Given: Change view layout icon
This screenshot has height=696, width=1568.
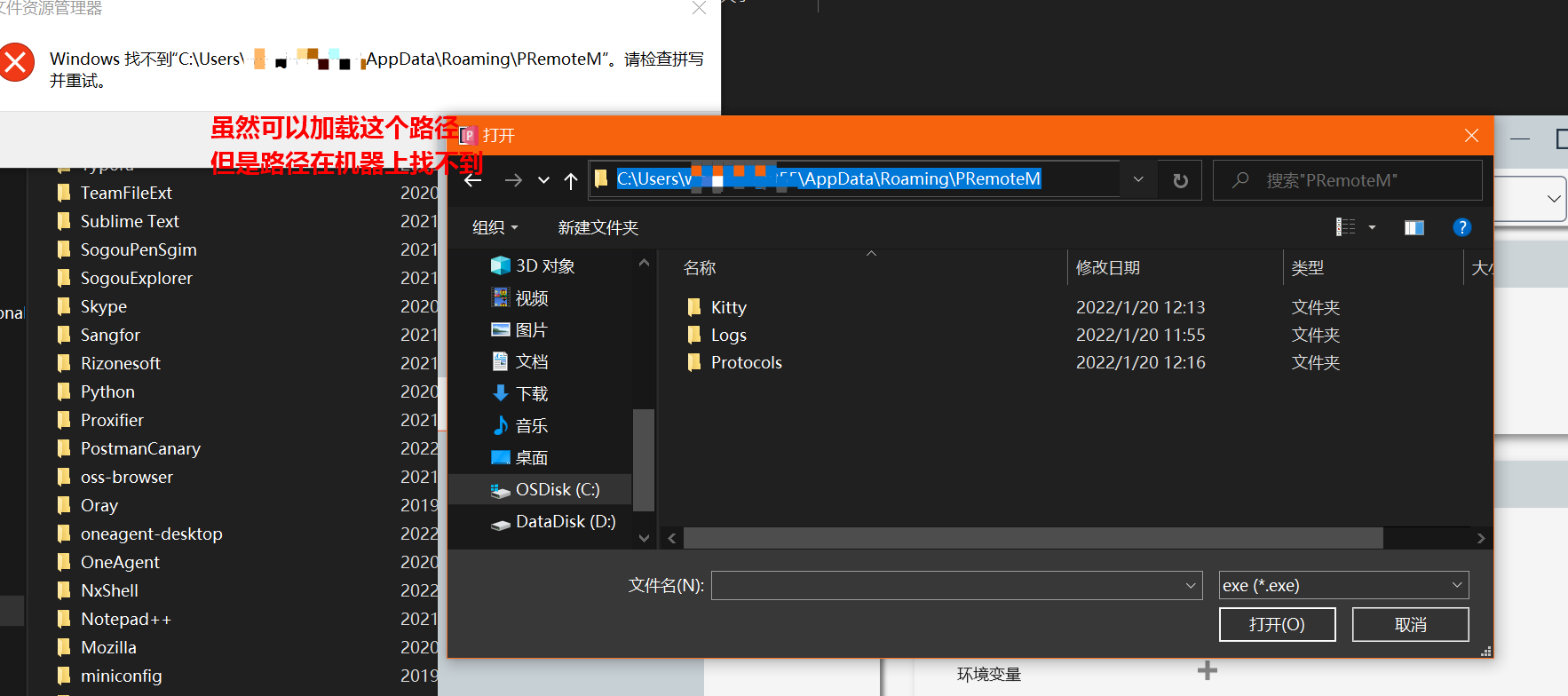Looking at the screenshot, I should 1346,227.
